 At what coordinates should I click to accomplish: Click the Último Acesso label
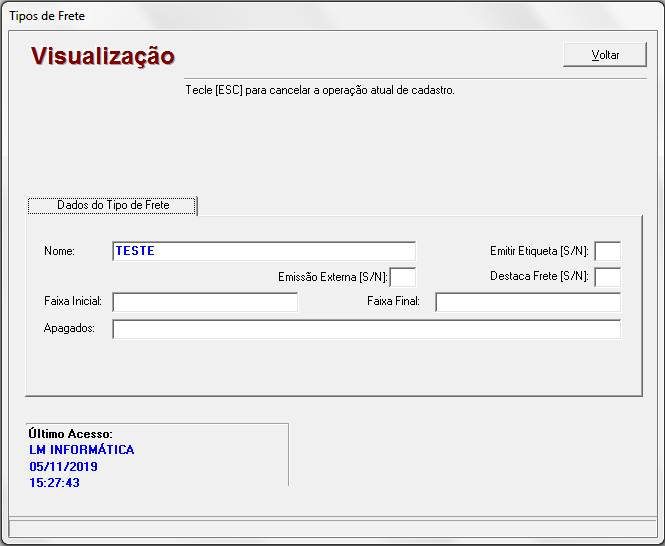click(70, 434)
